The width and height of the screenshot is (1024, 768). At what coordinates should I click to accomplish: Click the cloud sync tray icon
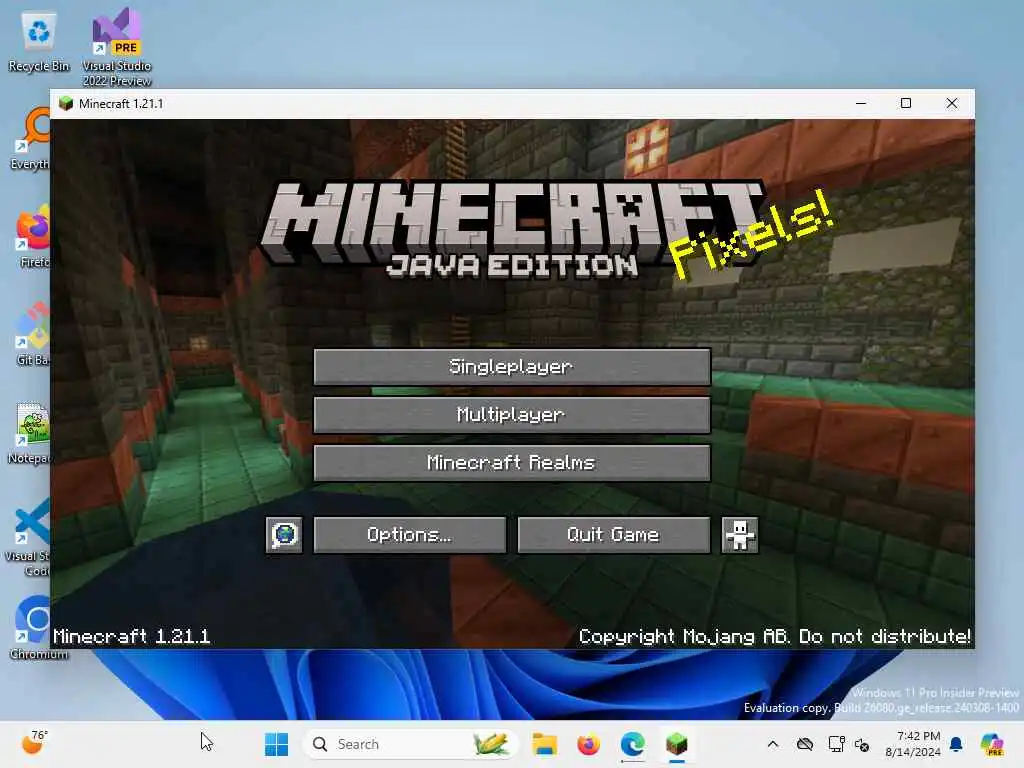805,744
